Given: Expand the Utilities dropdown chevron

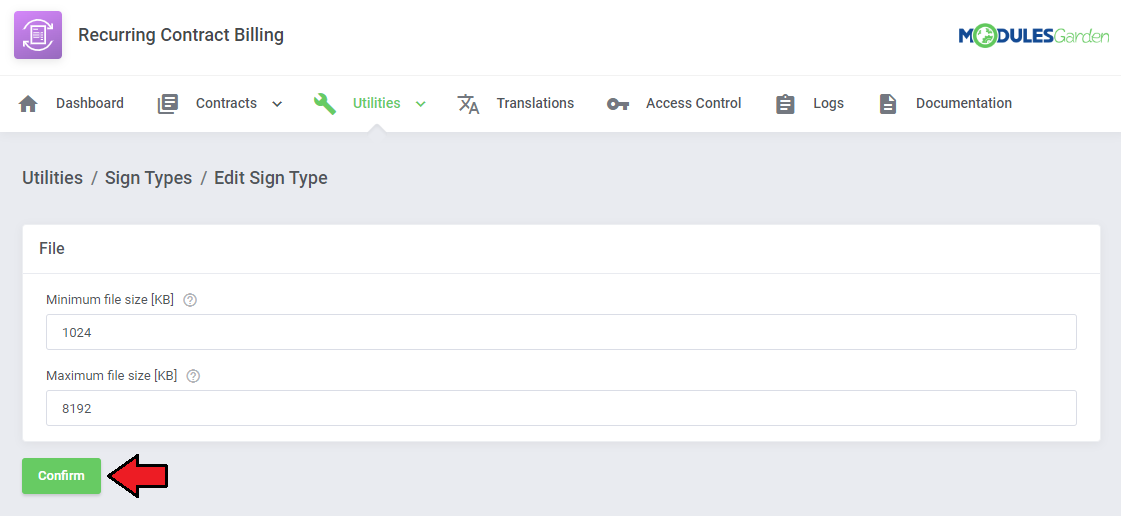Looking at the screenshot, I should tap(421, 104).
